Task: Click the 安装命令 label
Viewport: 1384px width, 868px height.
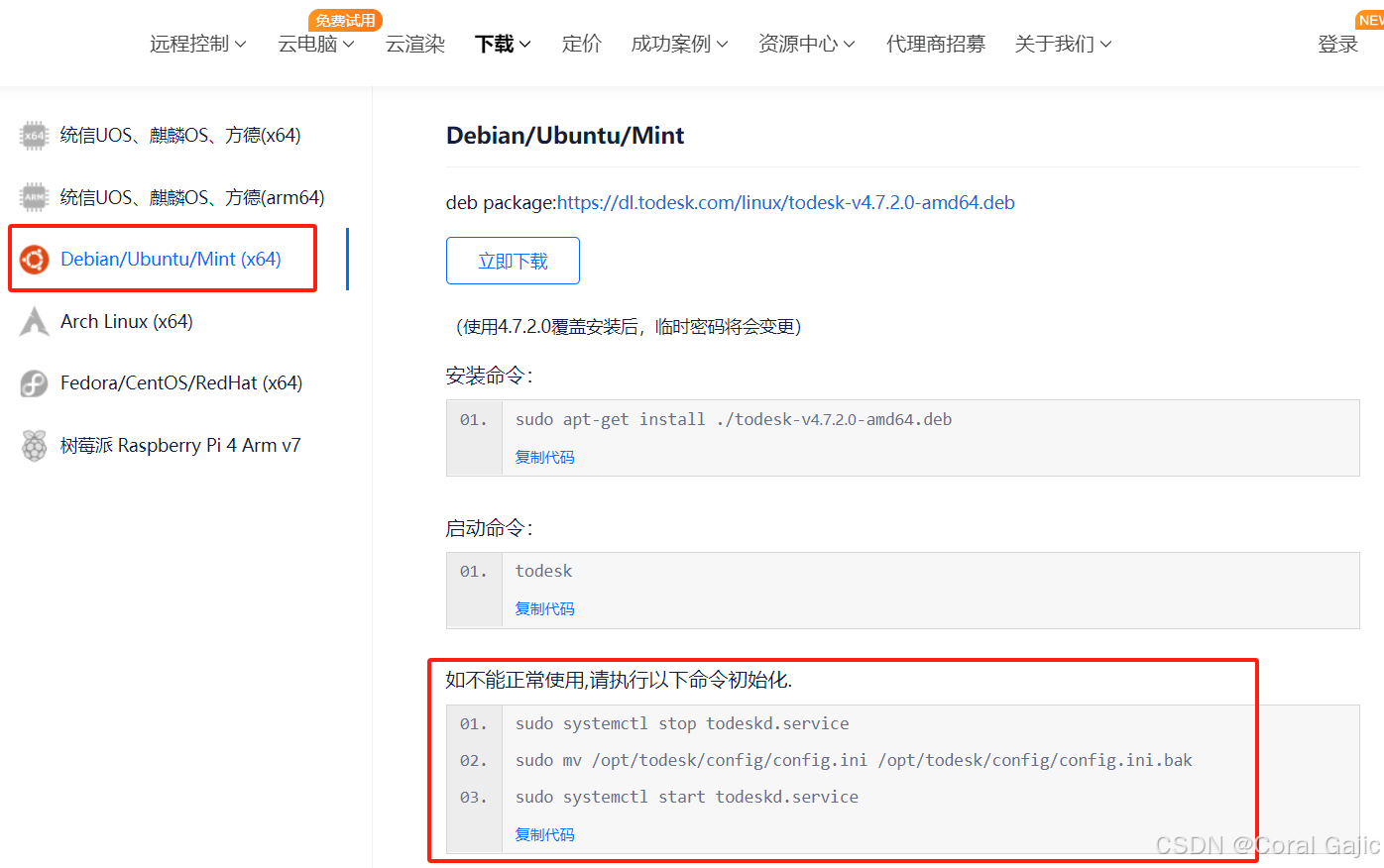Action: (x=490, y=376)
